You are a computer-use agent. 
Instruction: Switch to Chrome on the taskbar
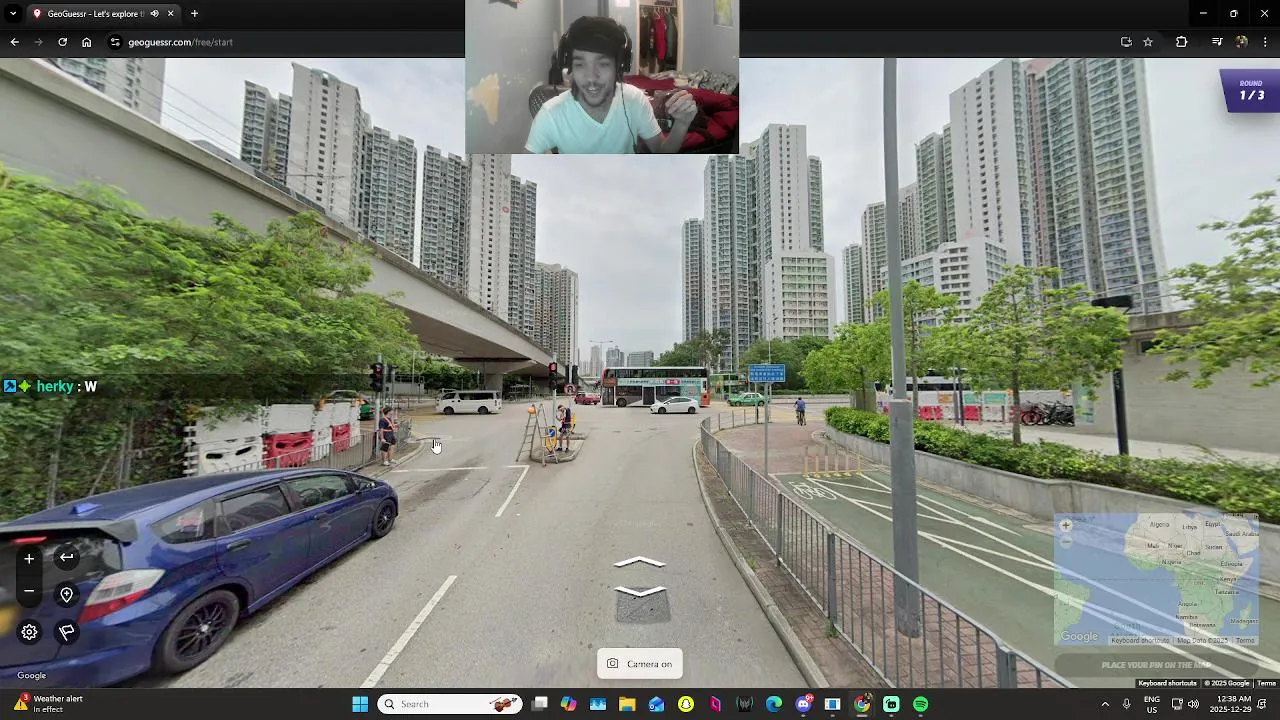pyautogui.click(x=862, y=704)
